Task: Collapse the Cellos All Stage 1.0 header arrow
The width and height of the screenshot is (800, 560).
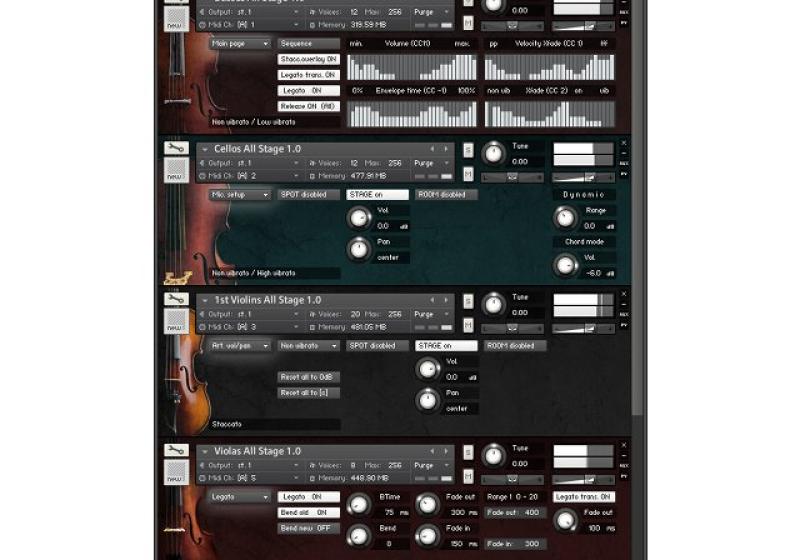Action: (205, 149)
